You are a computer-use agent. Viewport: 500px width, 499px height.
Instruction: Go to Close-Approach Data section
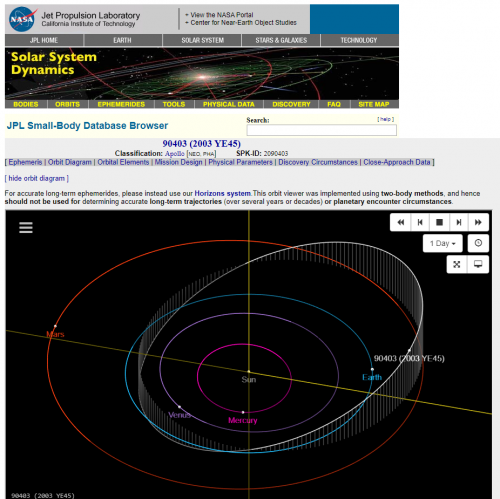397,162
